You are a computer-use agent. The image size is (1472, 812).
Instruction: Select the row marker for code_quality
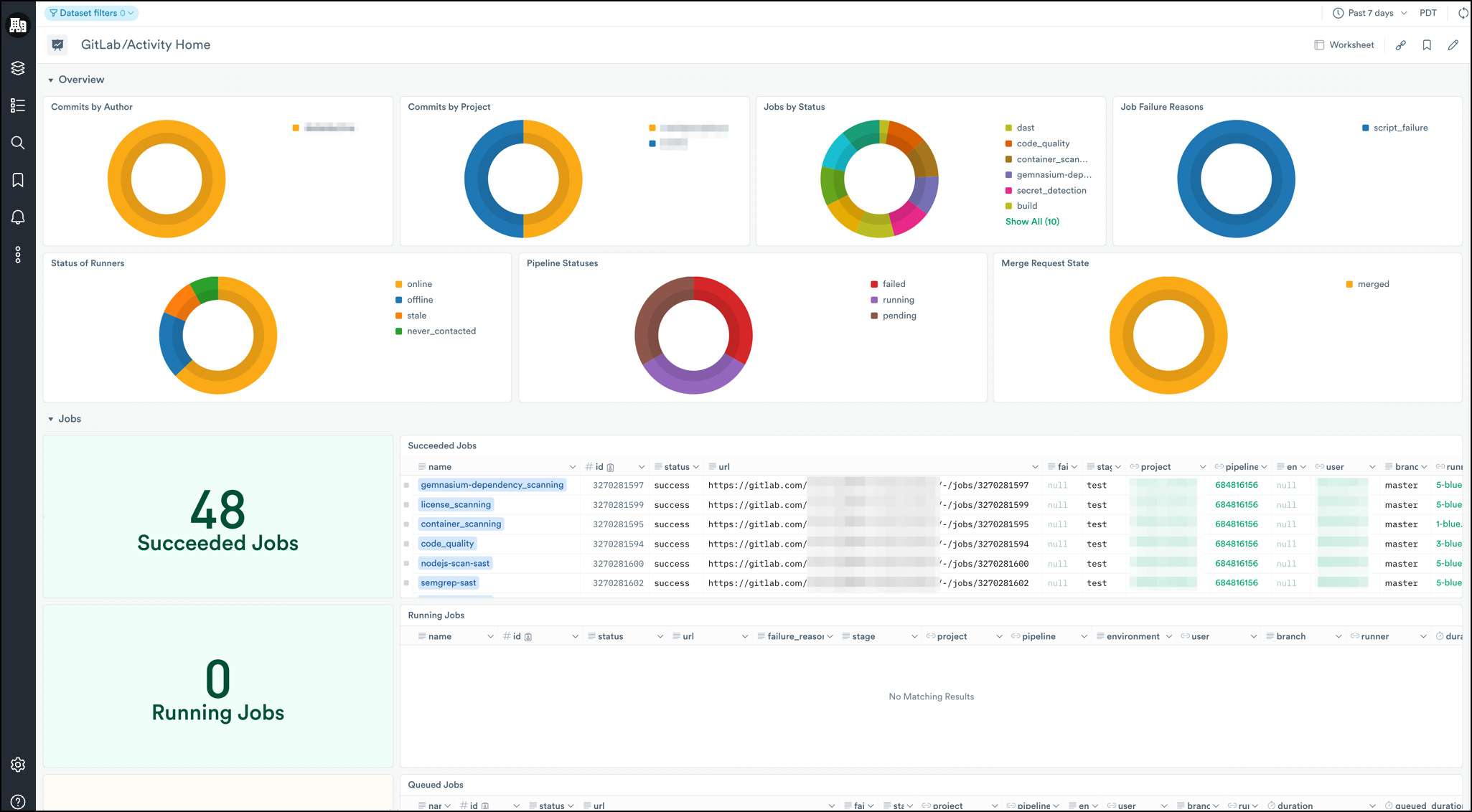click(406, 544)
